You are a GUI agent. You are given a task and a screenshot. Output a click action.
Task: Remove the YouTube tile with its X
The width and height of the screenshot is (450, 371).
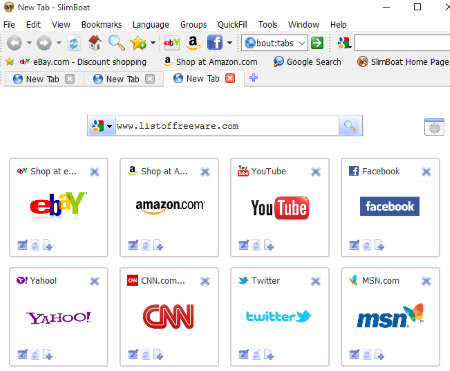pos(316,172)
